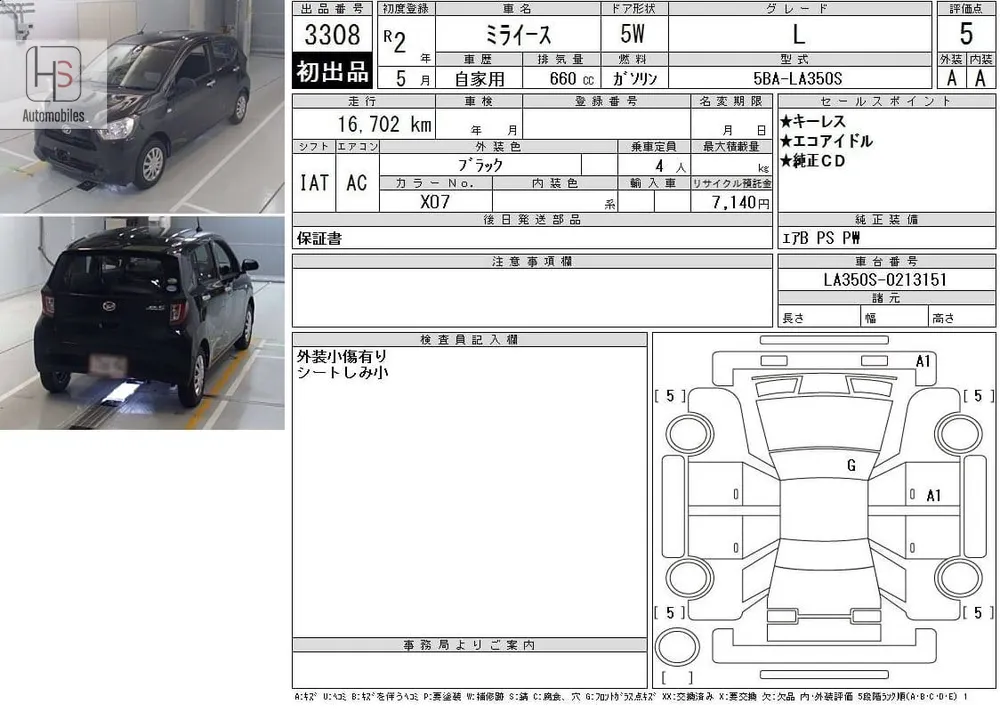Select the model code 5BA-LA350S

click(797, 78)
